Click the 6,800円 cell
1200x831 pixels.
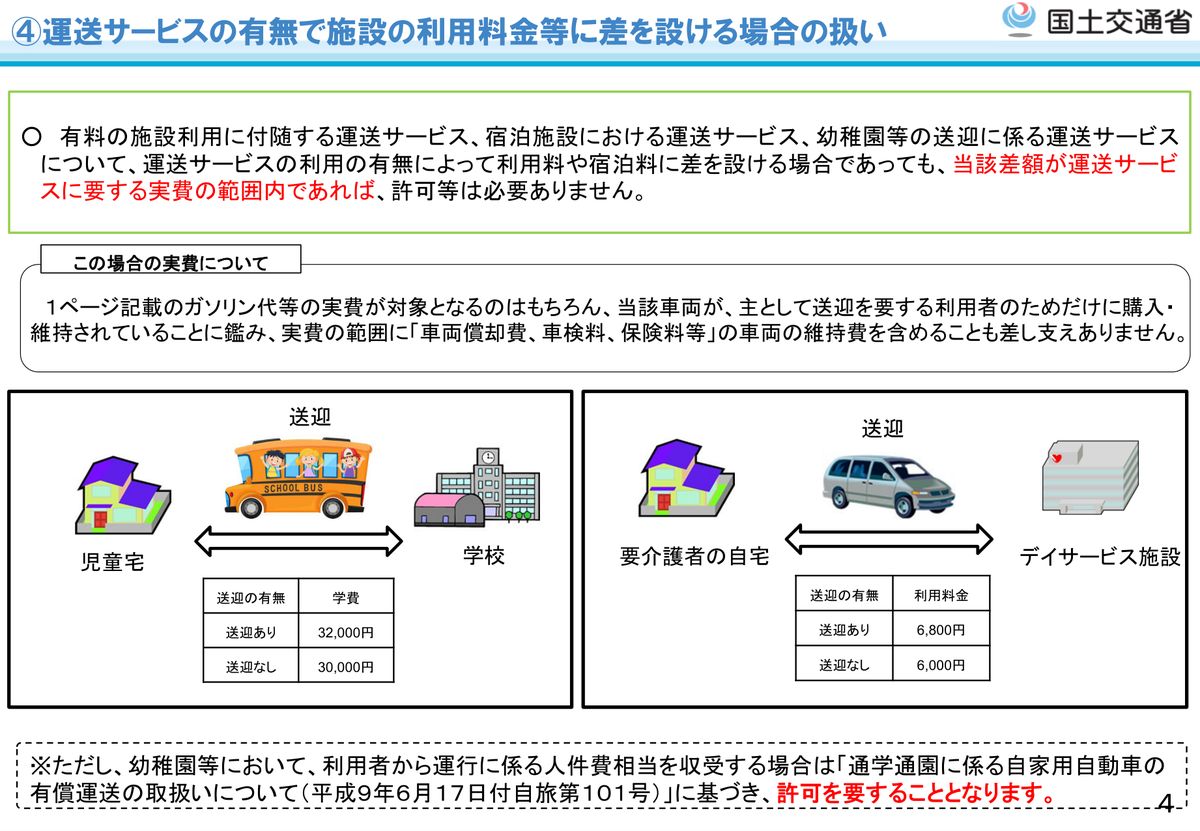(x=941, y=629)
